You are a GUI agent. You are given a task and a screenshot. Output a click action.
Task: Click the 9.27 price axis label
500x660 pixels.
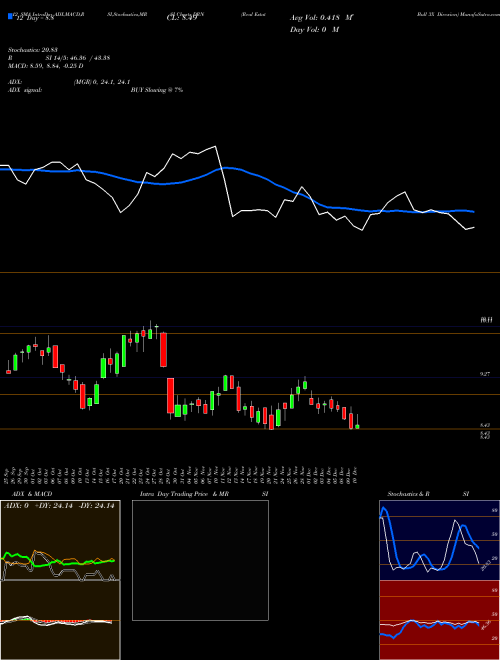[x=485, y=374]
